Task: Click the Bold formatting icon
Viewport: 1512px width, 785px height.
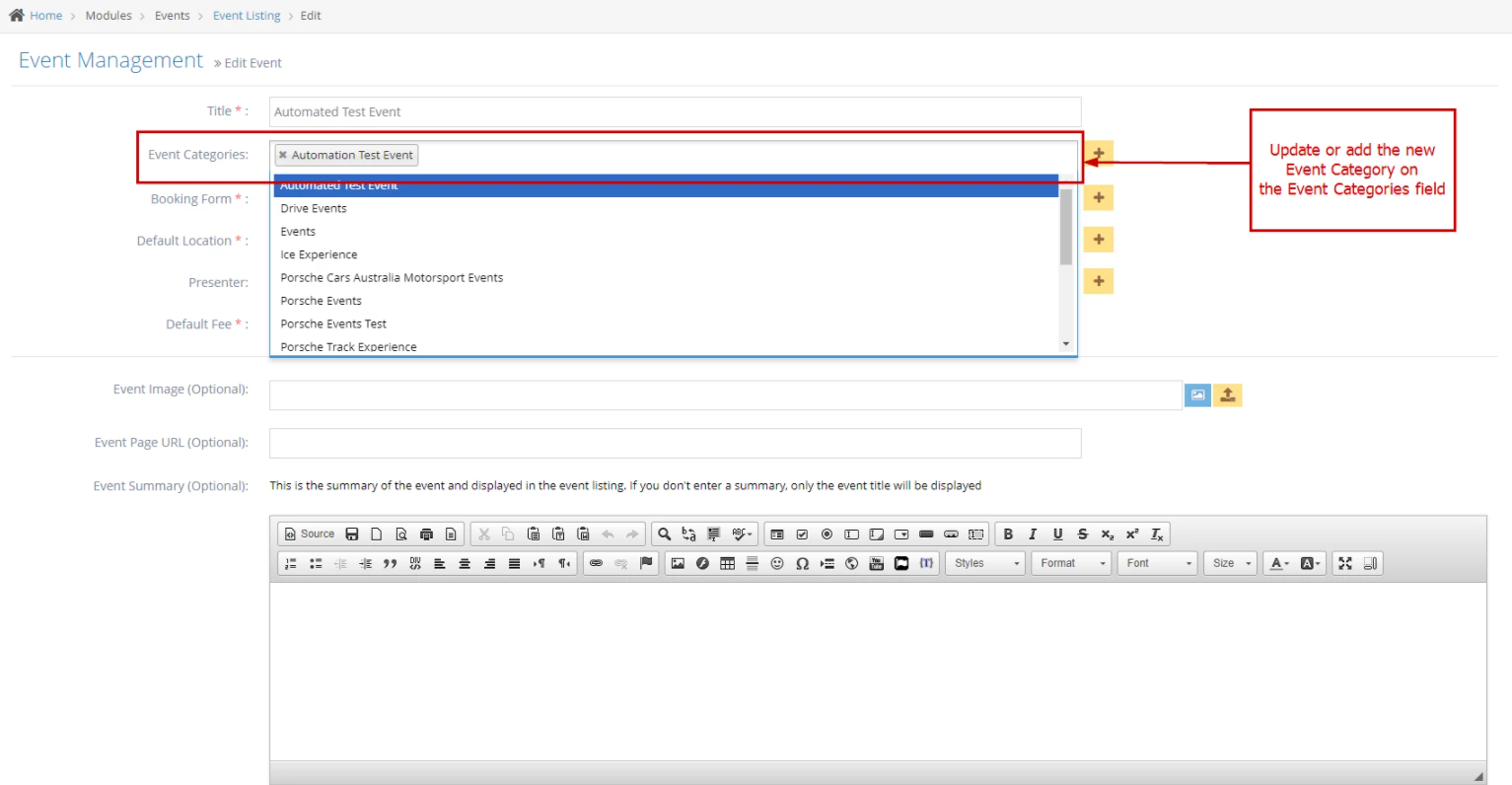Action: pos(1008,535)
